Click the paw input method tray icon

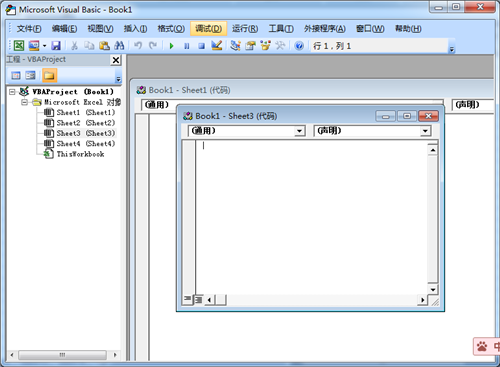pyautogui.click(x=482, y=347)
